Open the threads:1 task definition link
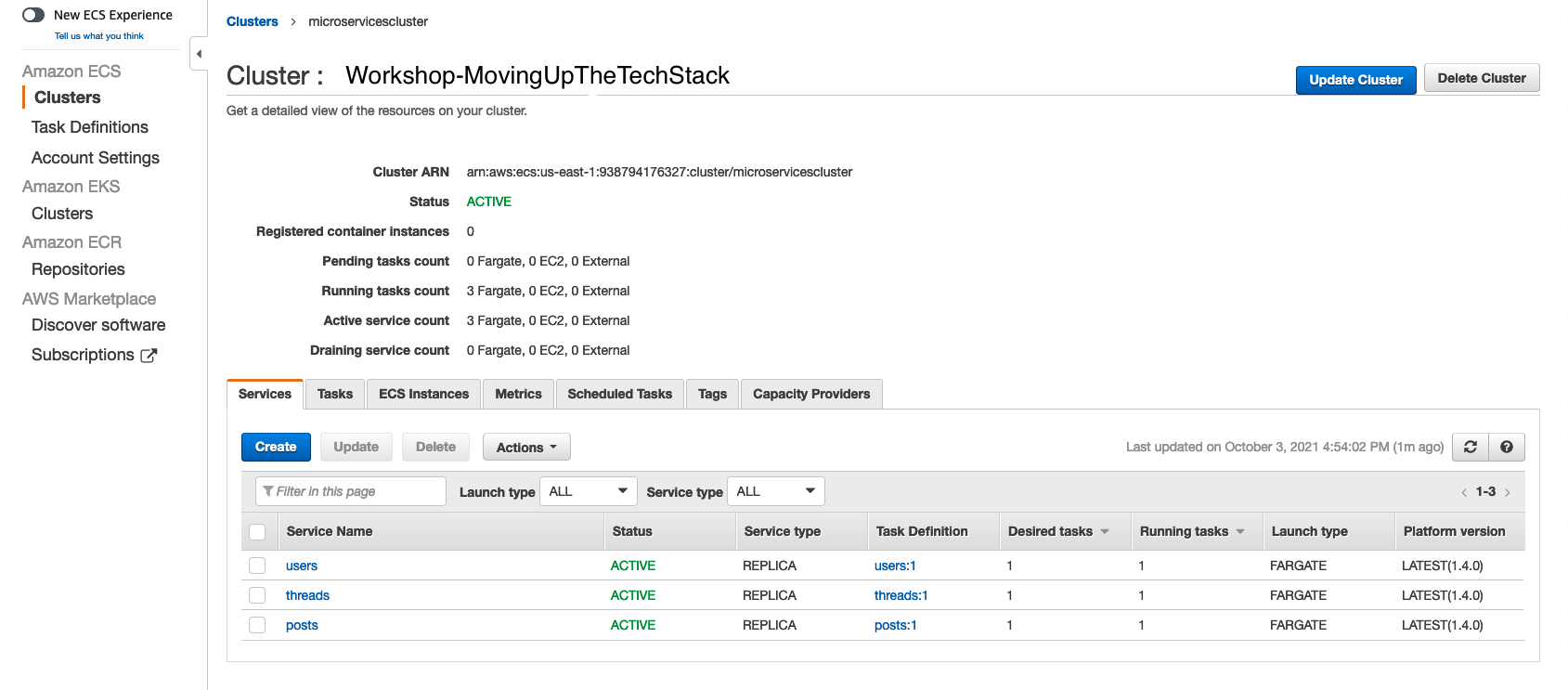Image resolution: width=1568 pixels, height=690 pixels. point(901,595)
